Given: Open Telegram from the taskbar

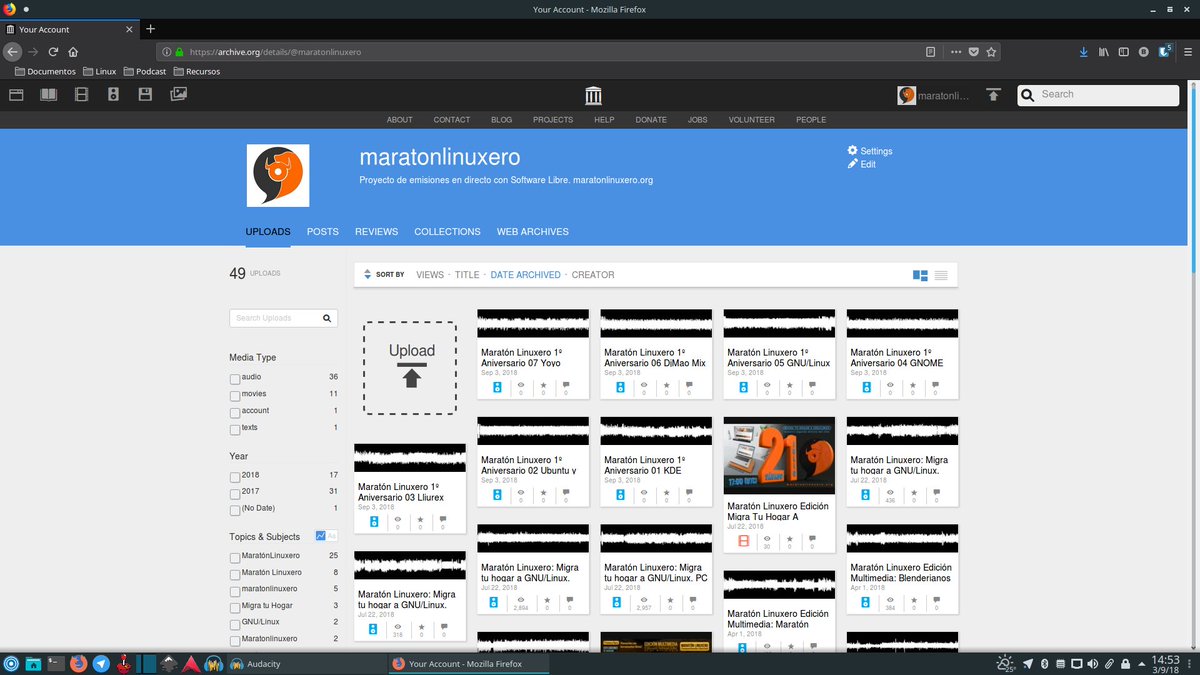Looking at the screenshot, I should [x=101, y=663].
